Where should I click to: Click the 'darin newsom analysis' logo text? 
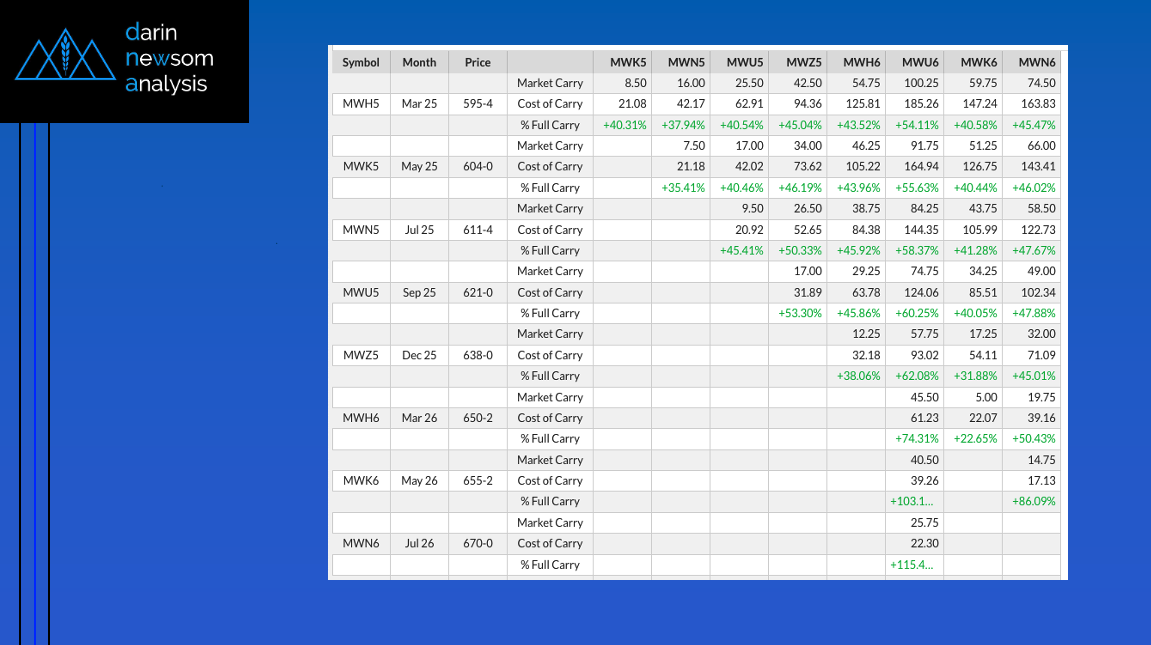coord(169,58)
